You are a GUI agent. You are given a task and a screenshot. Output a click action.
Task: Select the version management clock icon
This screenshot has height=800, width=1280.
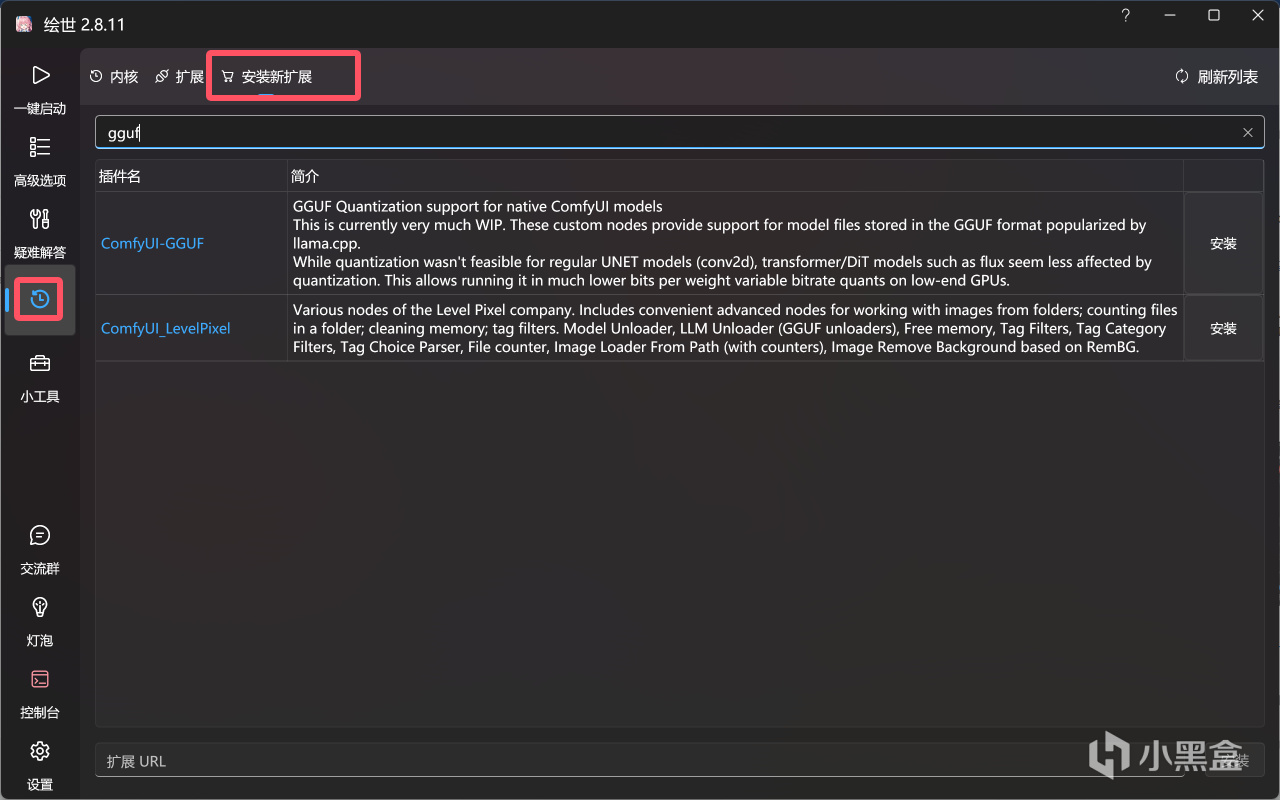[40, 299]
